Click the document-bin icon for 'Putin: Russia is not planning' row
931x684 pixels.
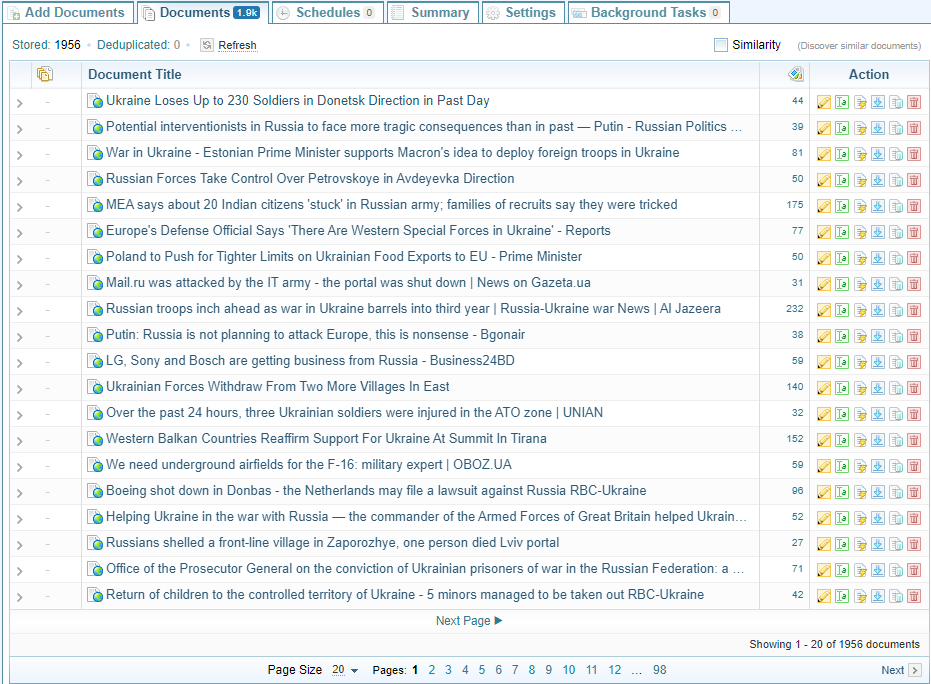click(x=896, y=335)
